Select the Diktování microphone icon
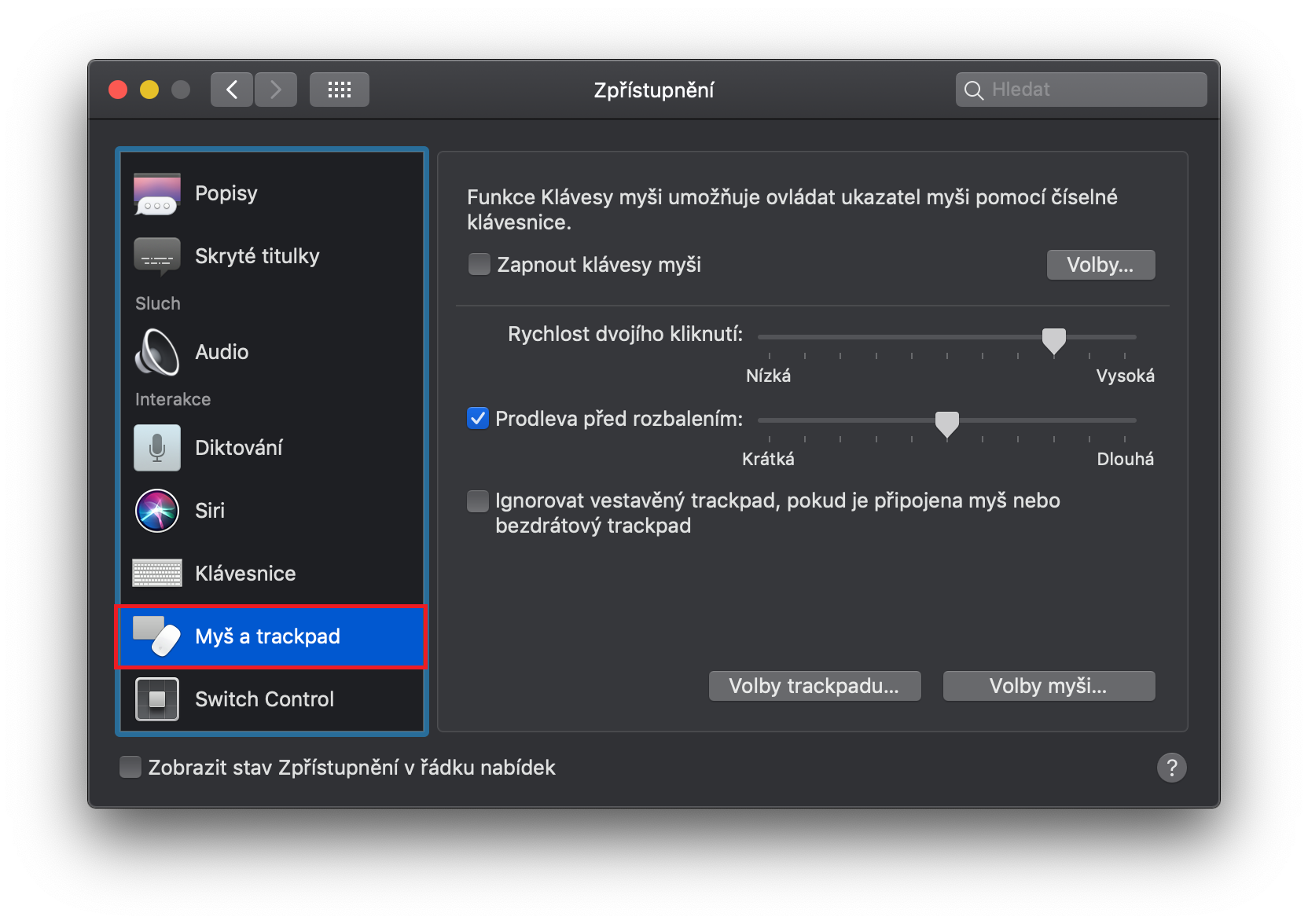 pos(157,448)
